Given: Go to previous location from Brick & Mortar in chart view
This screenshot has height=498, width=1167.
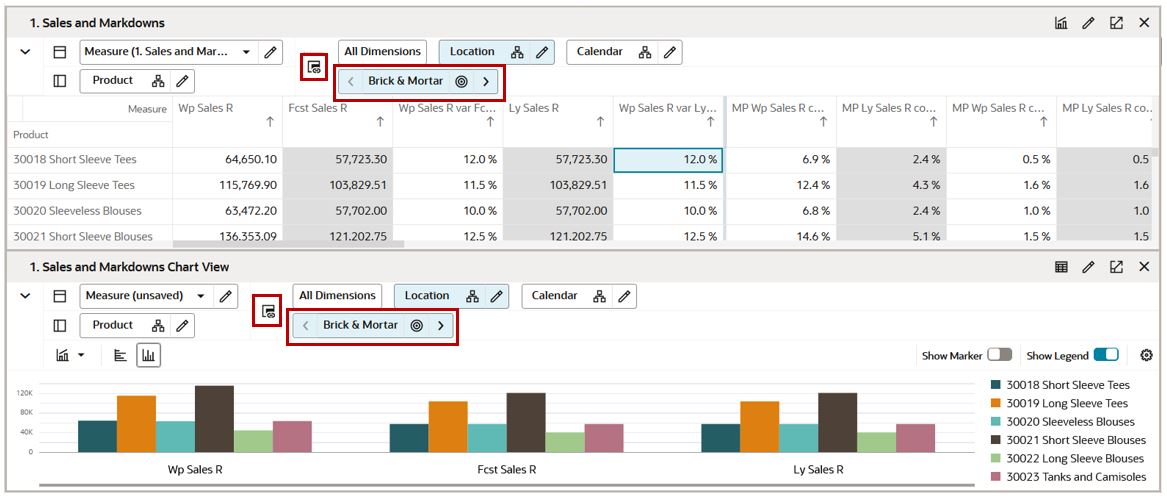Looking at the screenshot, I should coord(306,325).
